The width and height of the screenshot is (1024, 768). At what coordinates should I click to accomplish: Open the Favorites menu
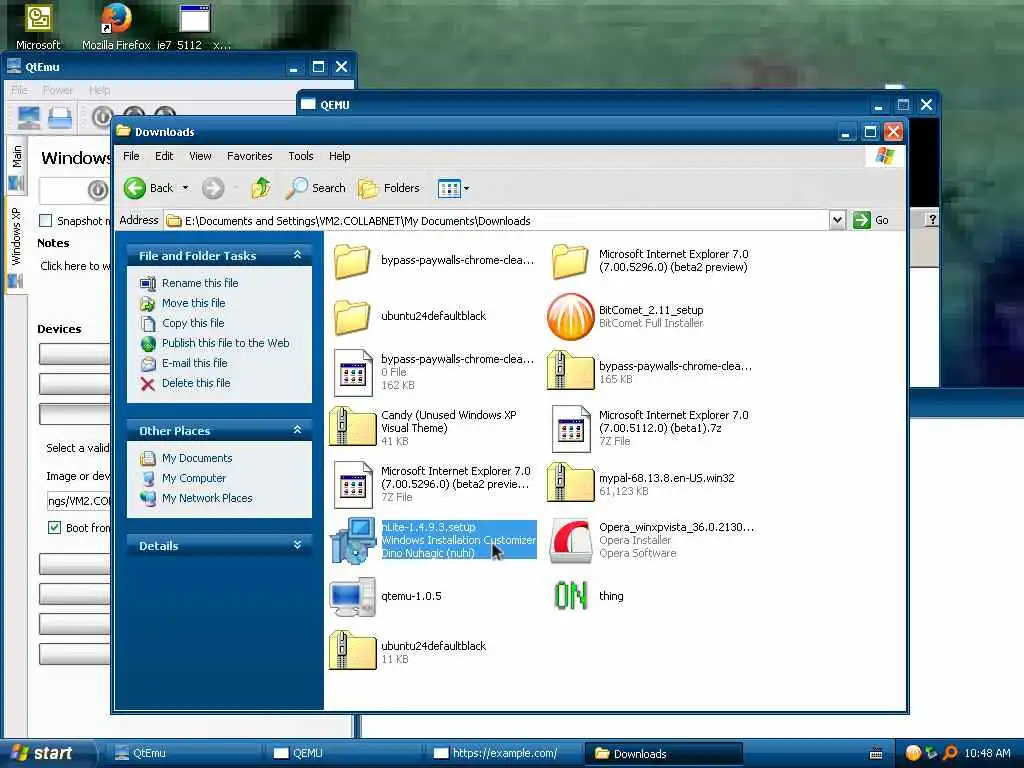point(249,156)
